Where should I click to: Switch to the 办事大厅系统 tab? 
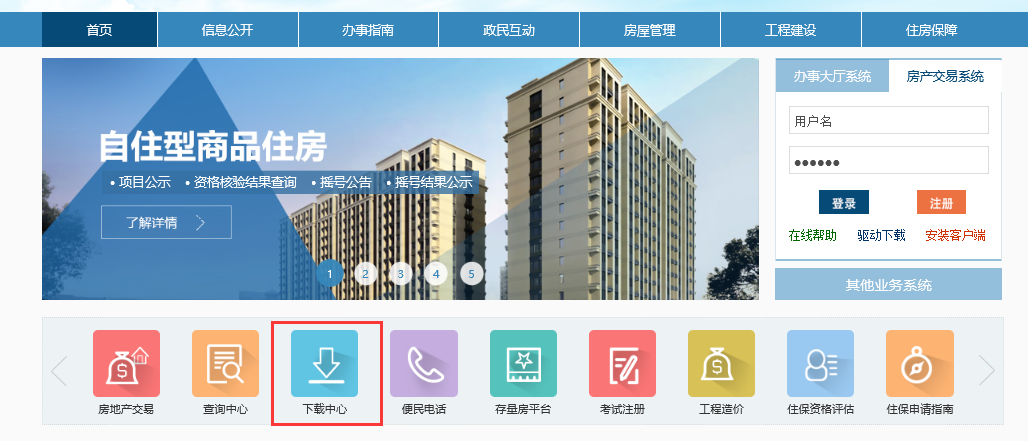pyautogui.click(x=832, y=76)
